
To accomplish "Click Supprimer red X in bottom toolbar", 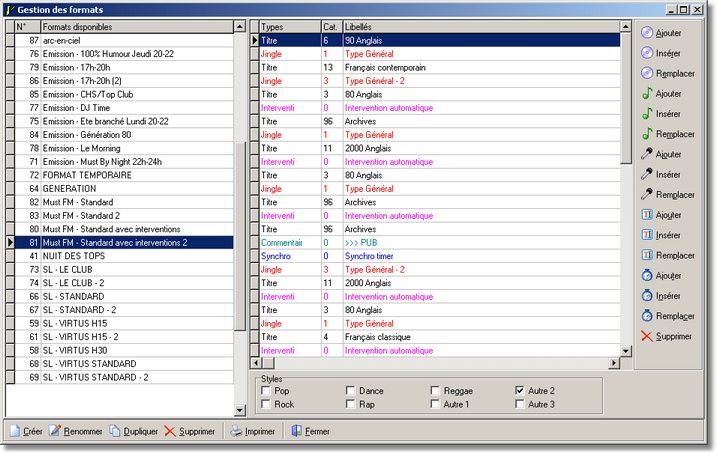I will pyautogui.click(x=170, y=431).
